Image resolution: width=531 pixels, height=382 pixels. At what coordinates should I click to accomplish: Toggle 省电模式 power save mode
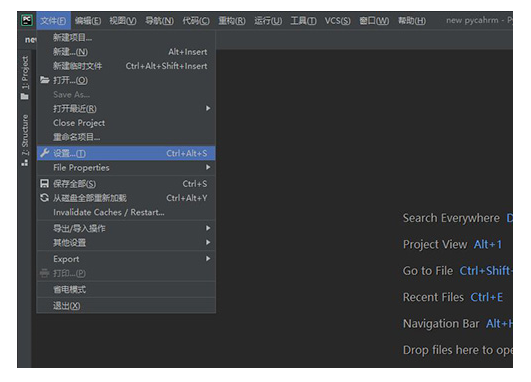[126, 289]
